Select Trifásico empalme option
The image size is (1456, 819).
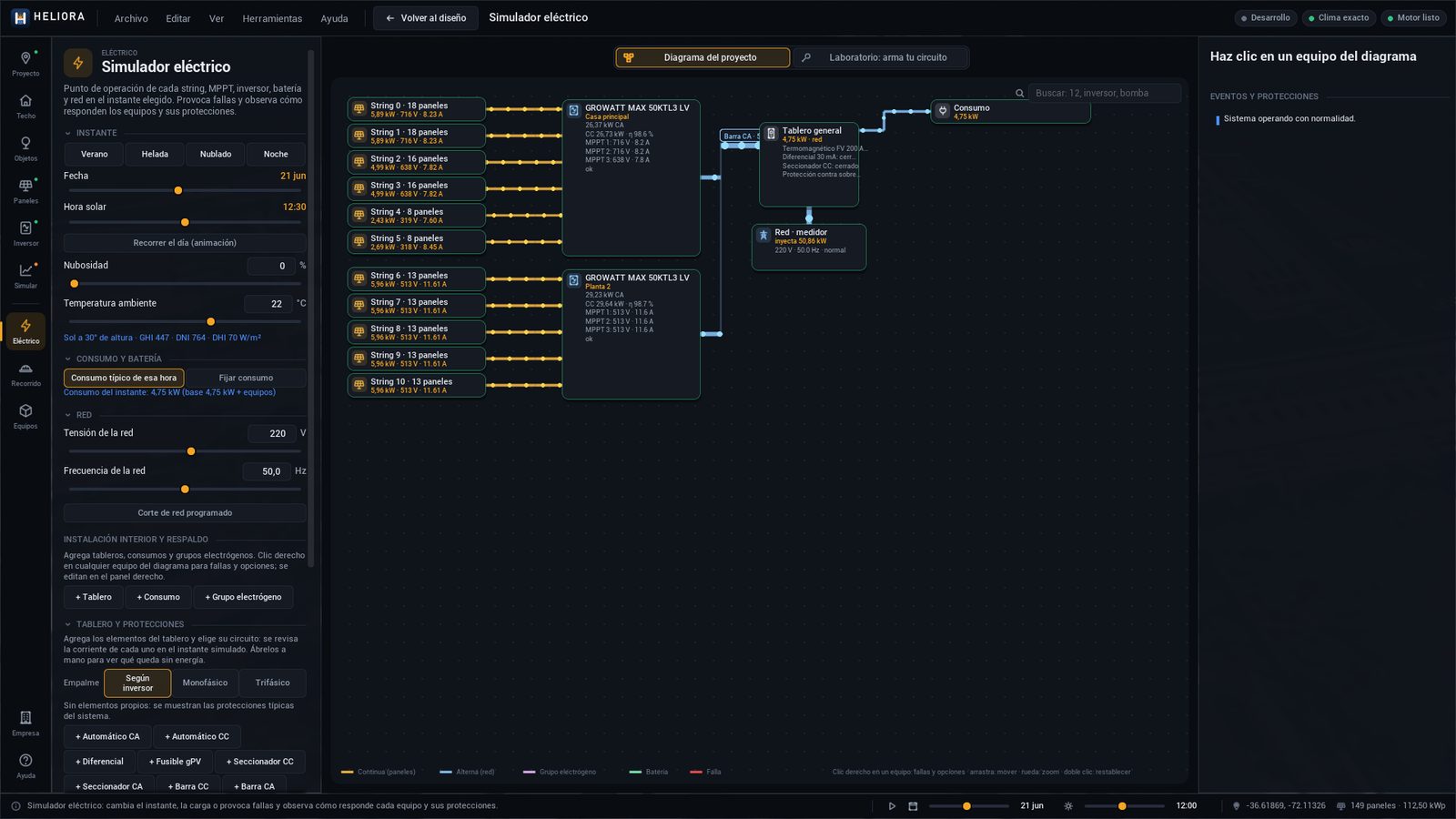point(272,682)
